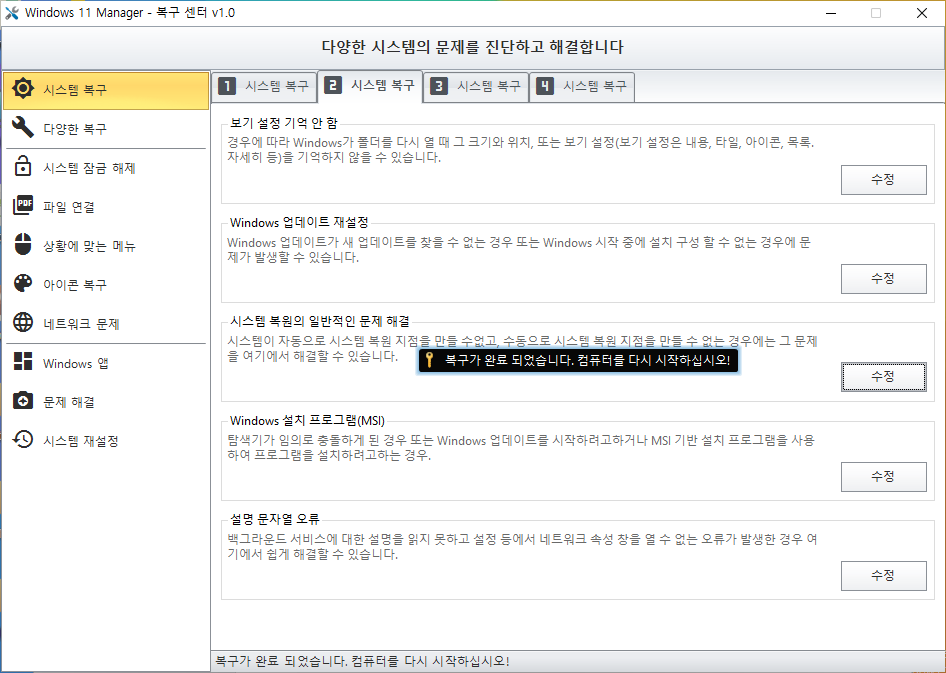Viewport: 946px width, 673px height.
Task: Click the gear icon next to 시스템 복구
Action: [23, 89]
